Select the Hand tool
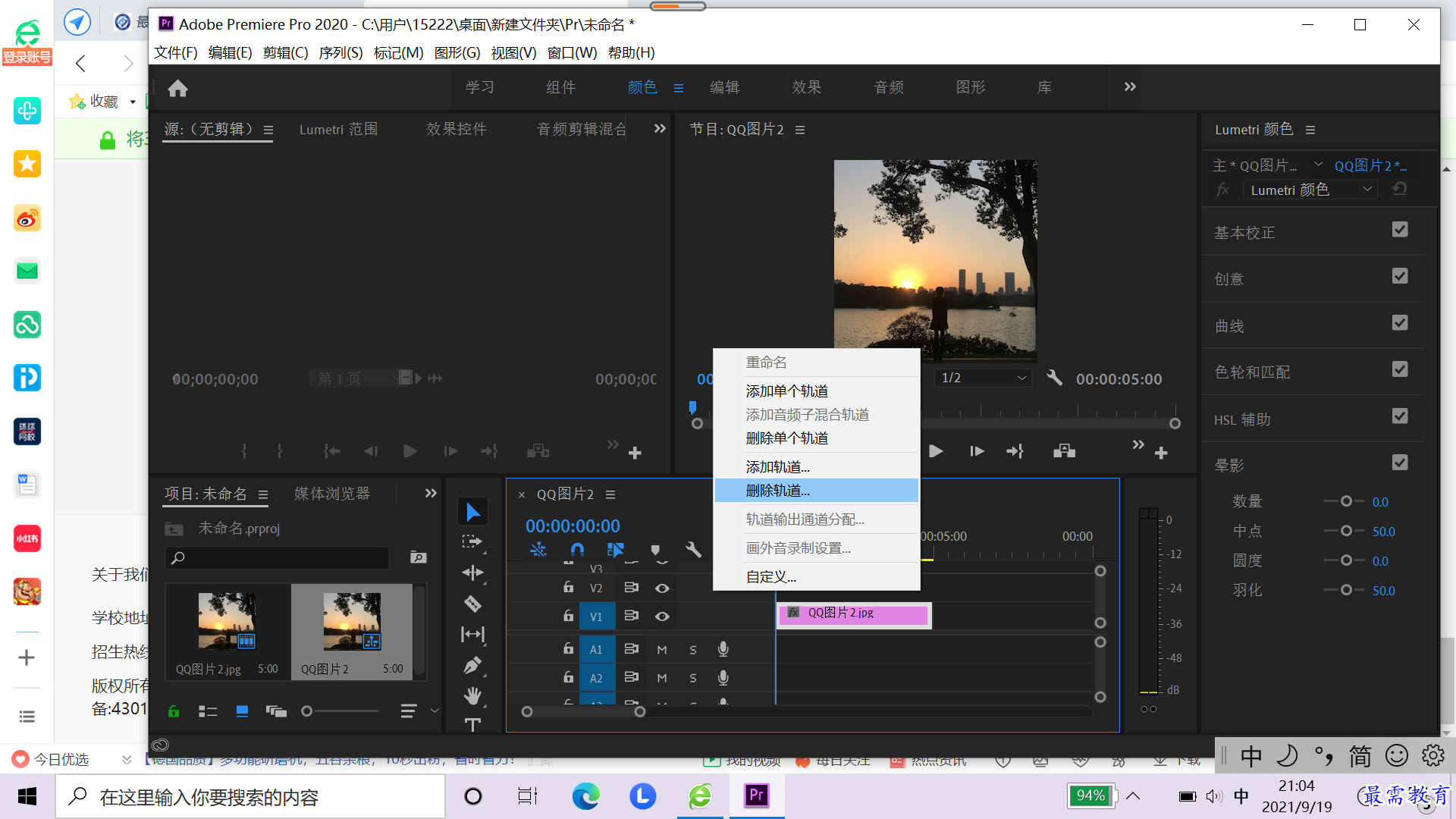This screenshot has width=1456, height=819. coord(472,695)
